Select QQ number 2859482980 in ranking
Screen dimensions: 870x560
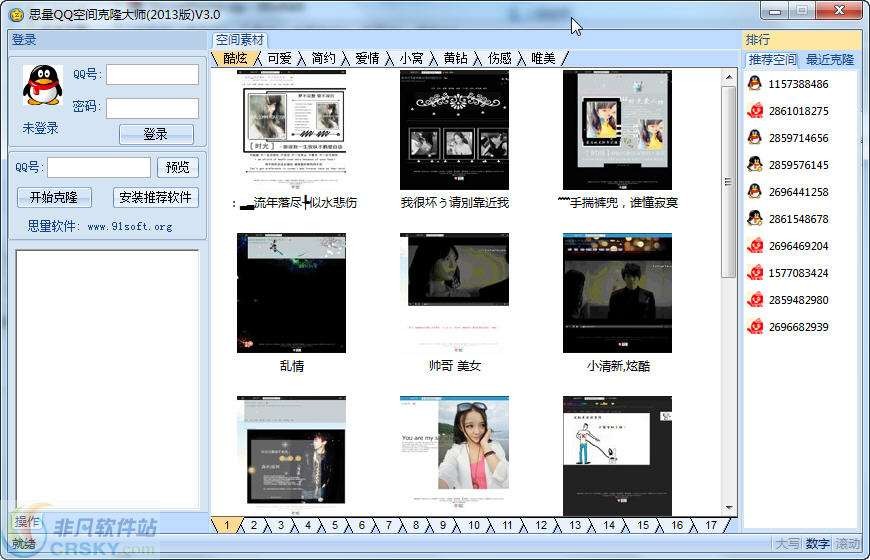[x=798, y=300]
